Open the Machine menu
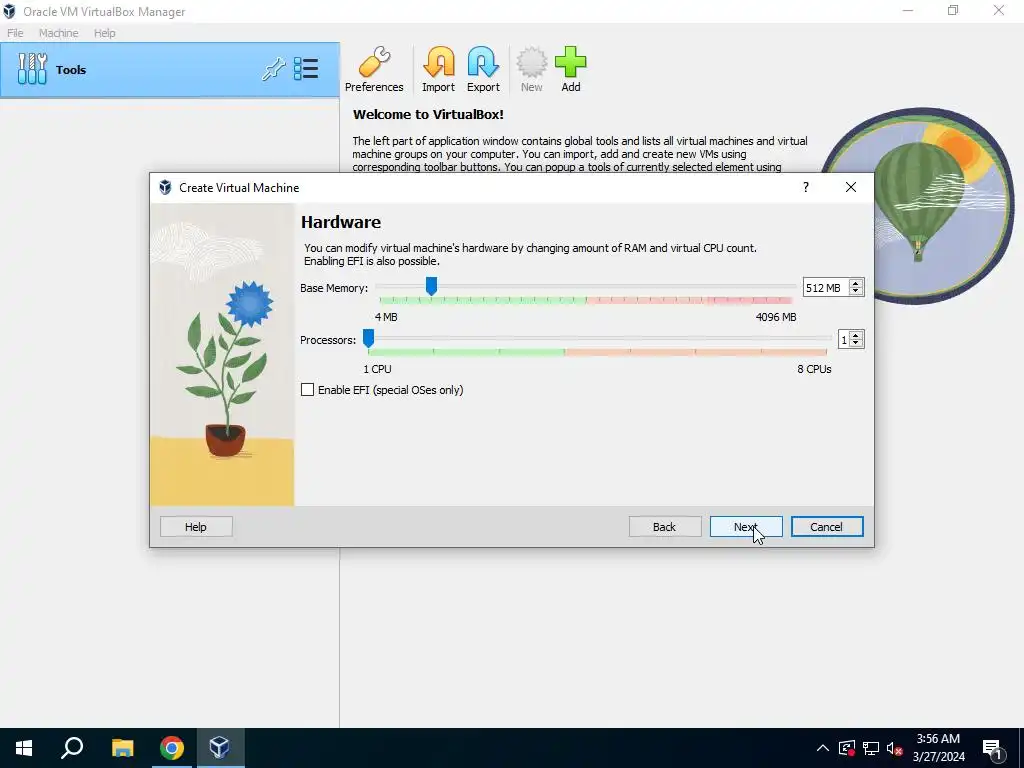Screen dimensions: 1024x768 58,33
